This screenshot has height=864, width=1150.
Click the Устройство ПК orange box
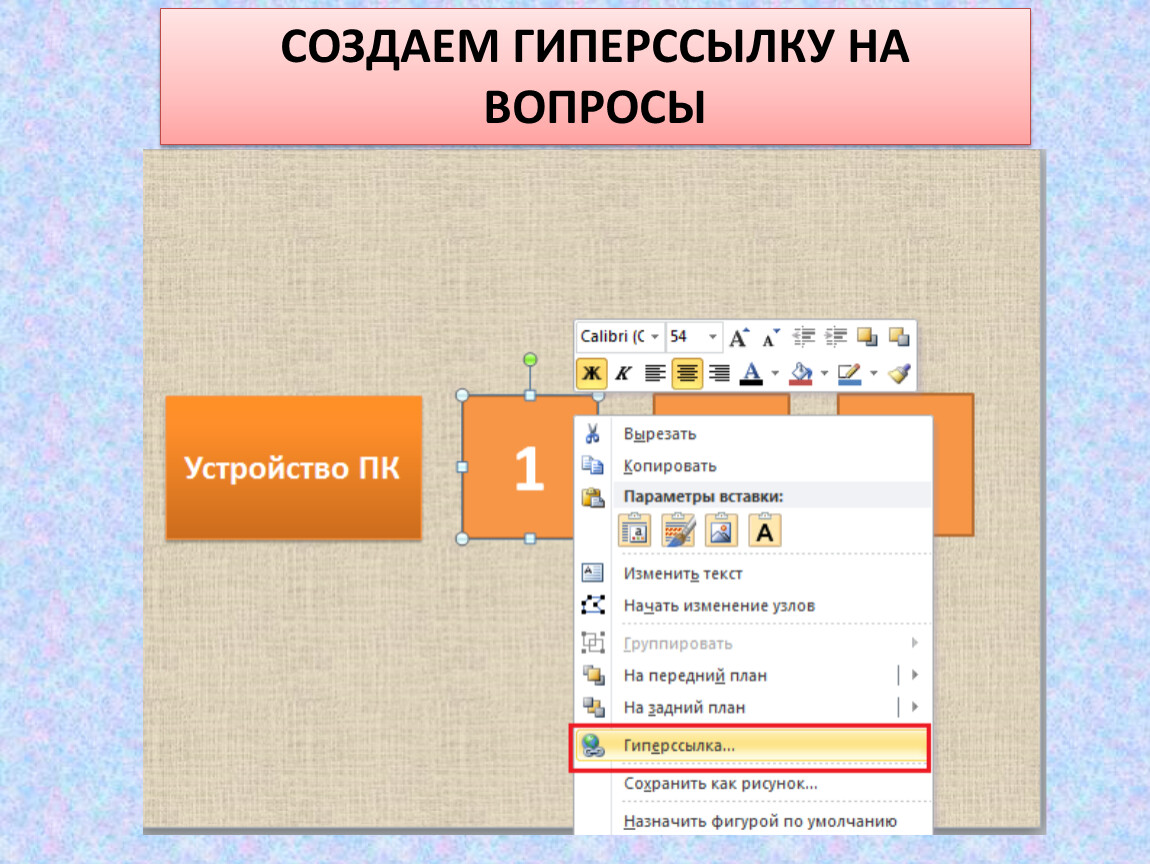(x=293, y=468)
